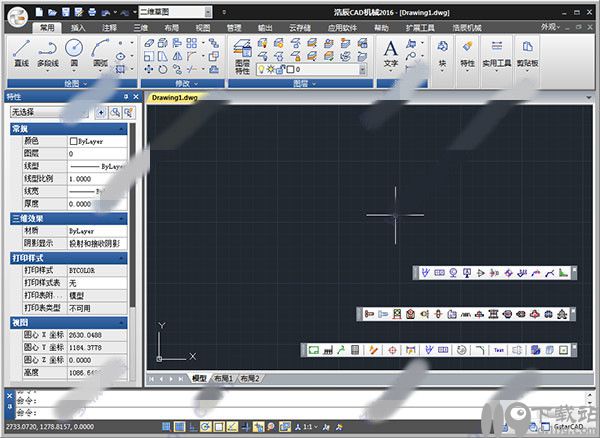Viewport: 600px width, 438px height.
Task: Open the 1:1 annotation scale dropdown
Action: tap(310, 427)
